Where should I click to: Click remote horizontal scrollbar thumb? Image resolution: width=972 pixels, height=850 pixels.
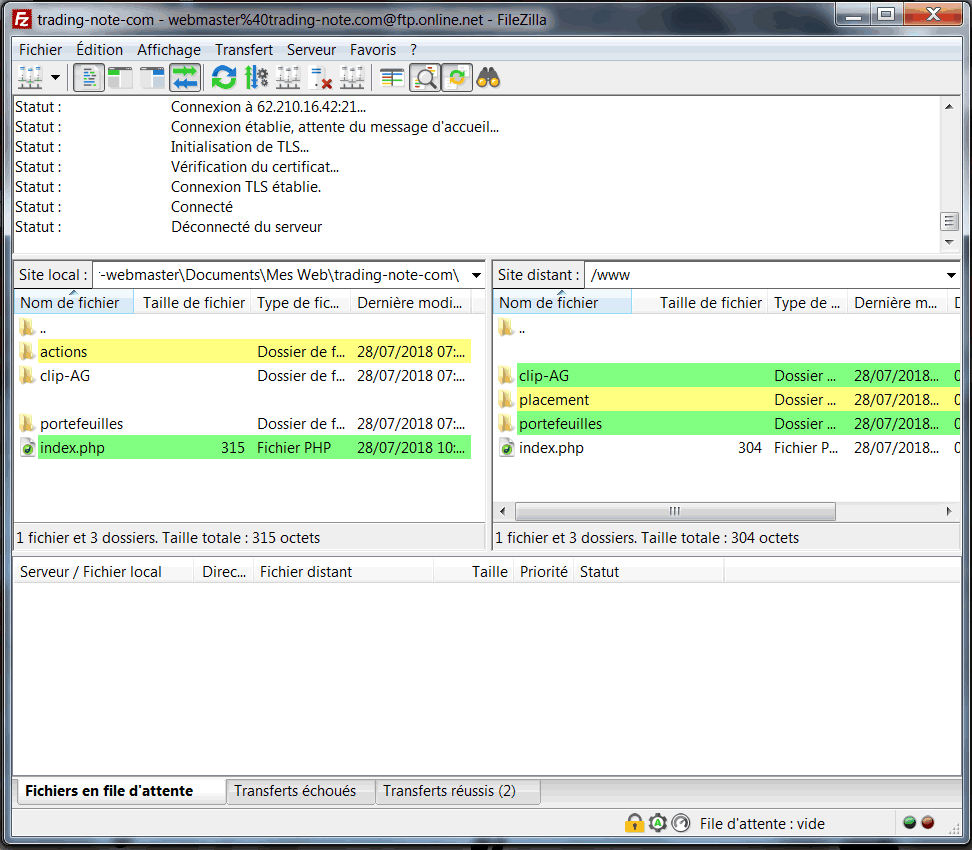point(675,511)
